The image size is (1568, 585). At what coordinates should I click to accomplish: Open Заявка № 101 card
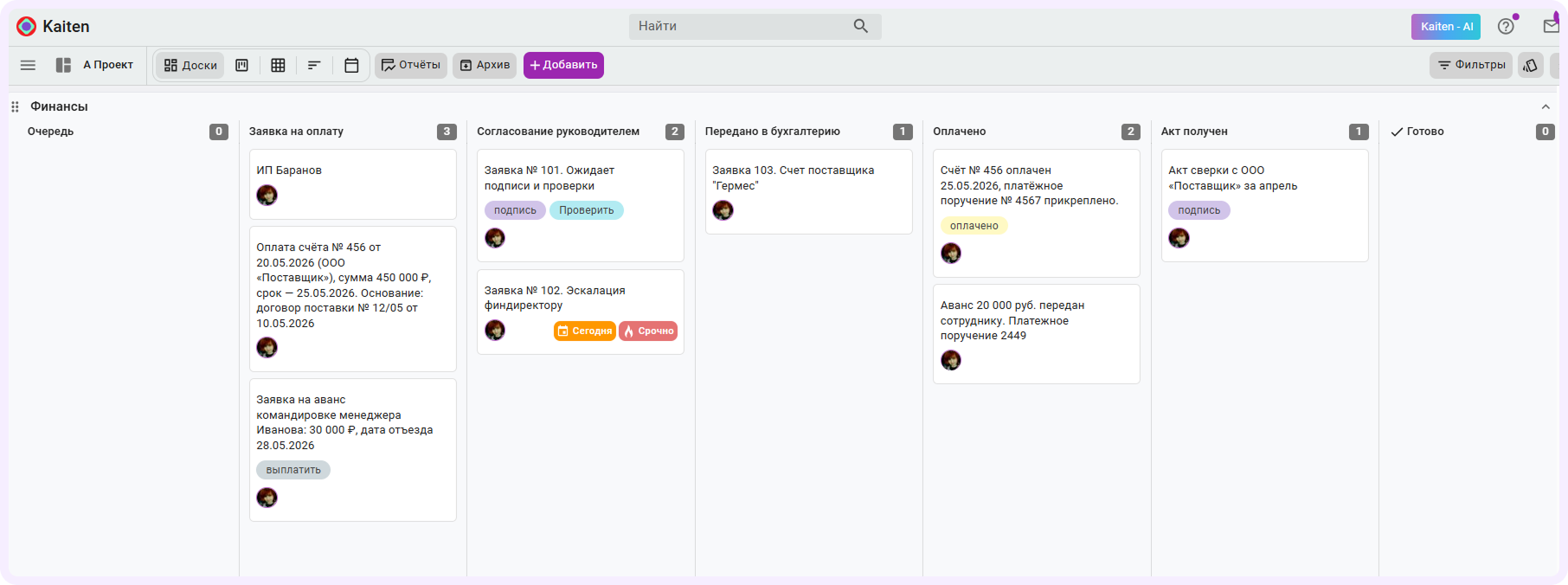[x=581, y=206]
